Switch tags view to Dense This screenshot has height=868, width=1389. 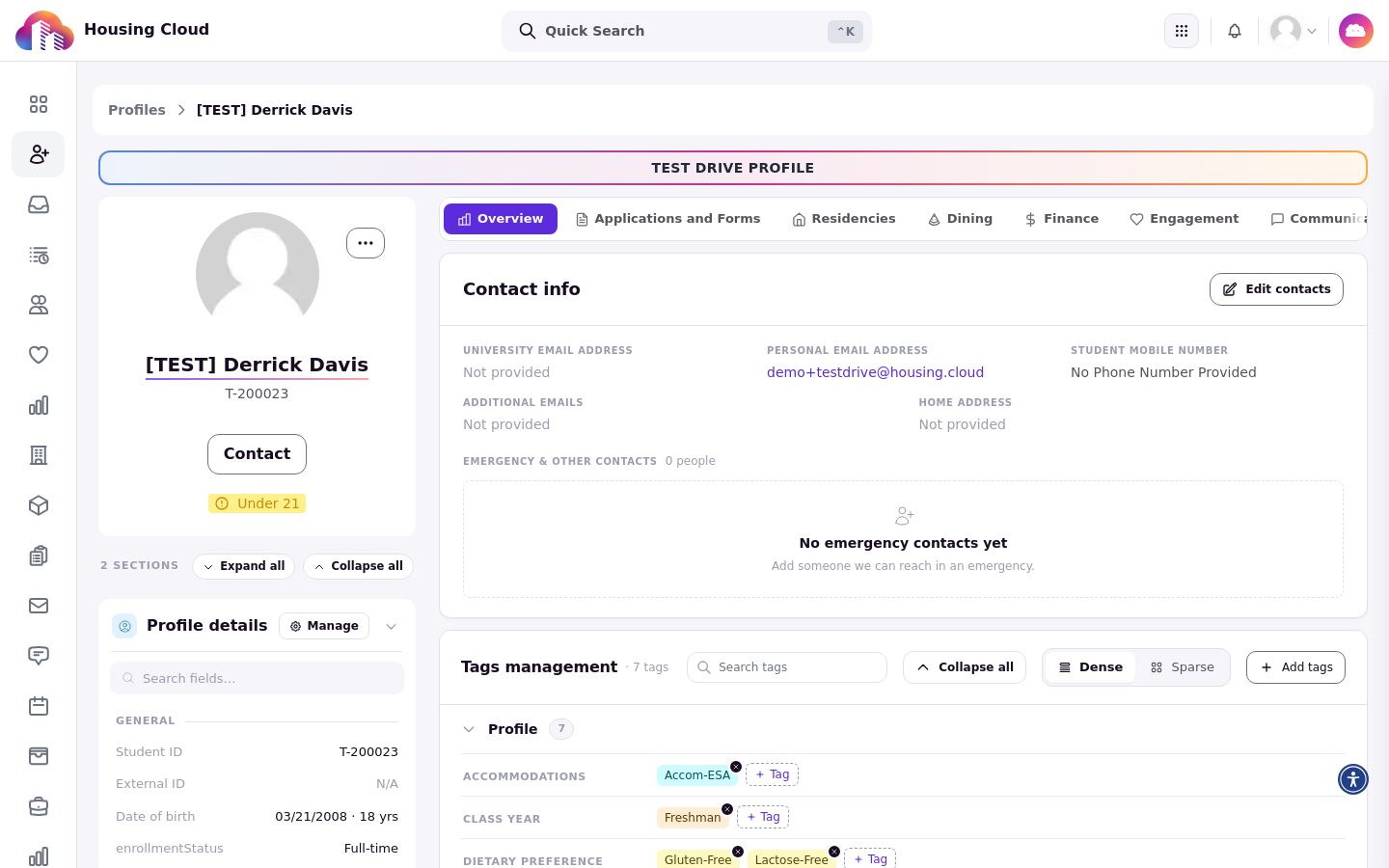pos(1091,667)
